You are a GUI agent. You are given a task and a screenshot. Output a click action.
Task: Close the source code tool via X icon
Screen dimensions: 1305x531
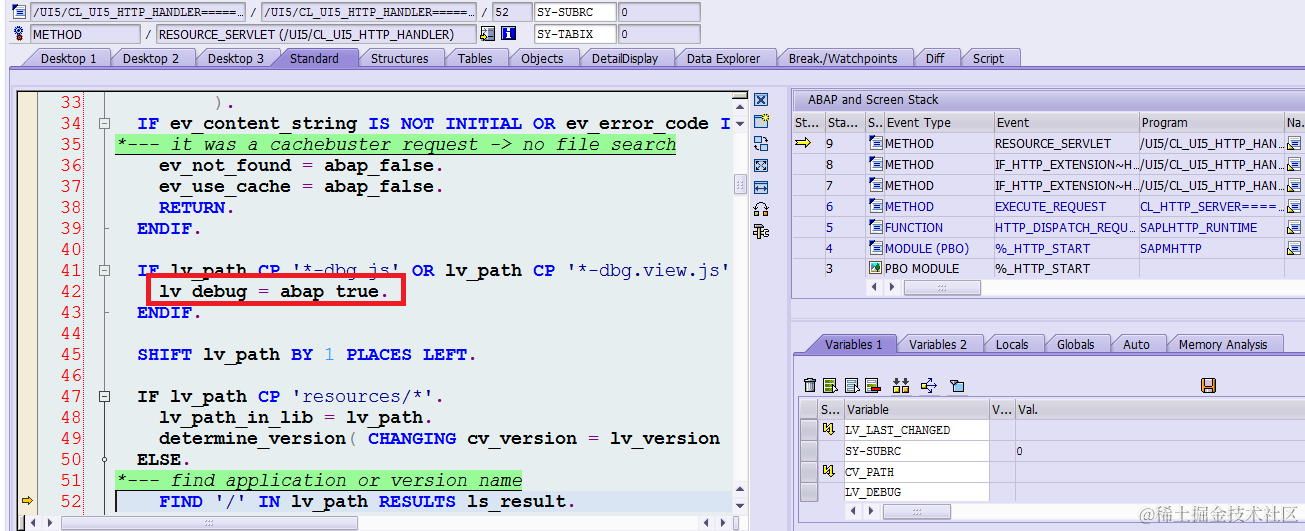(761, 100)
